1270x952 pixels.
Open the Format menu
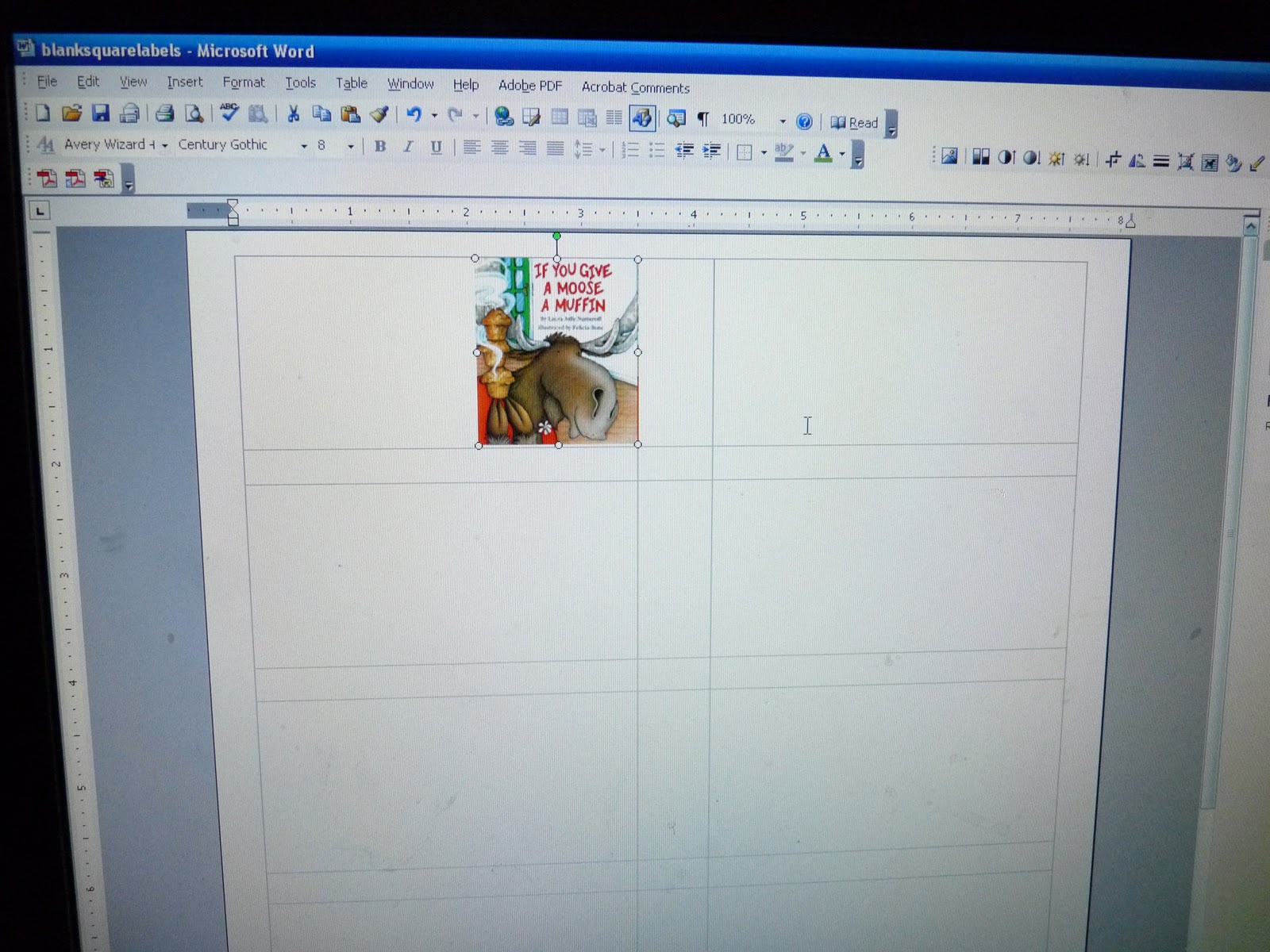[244, 83]
